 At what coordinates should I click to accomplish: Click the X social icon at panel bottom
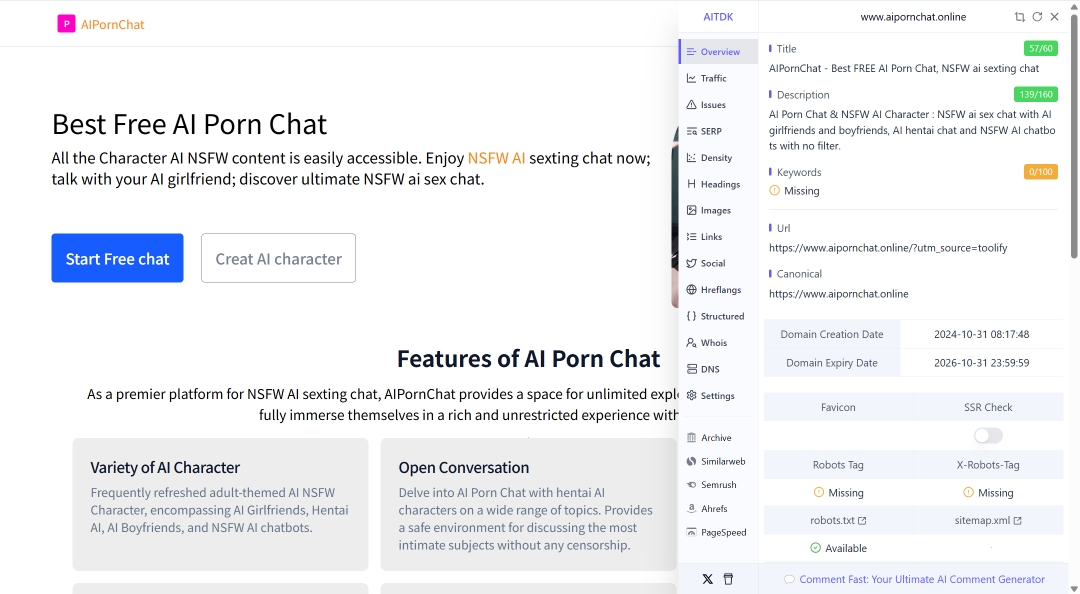coord(707,579)
